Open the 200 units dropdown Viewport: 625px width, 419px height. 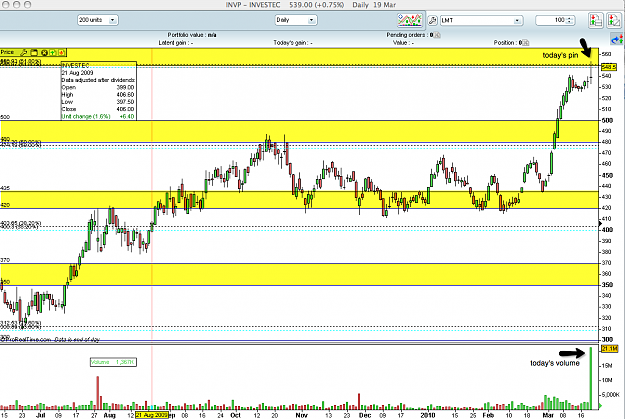(97, 20)
